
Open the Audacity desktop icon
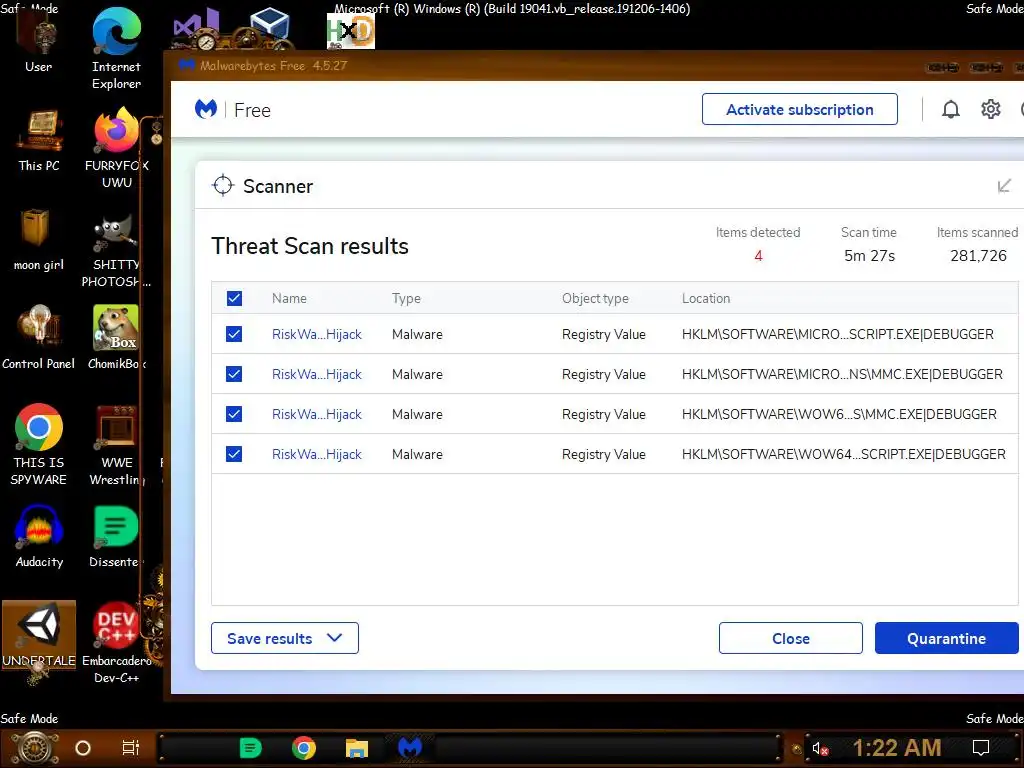[x=39, y=537]
